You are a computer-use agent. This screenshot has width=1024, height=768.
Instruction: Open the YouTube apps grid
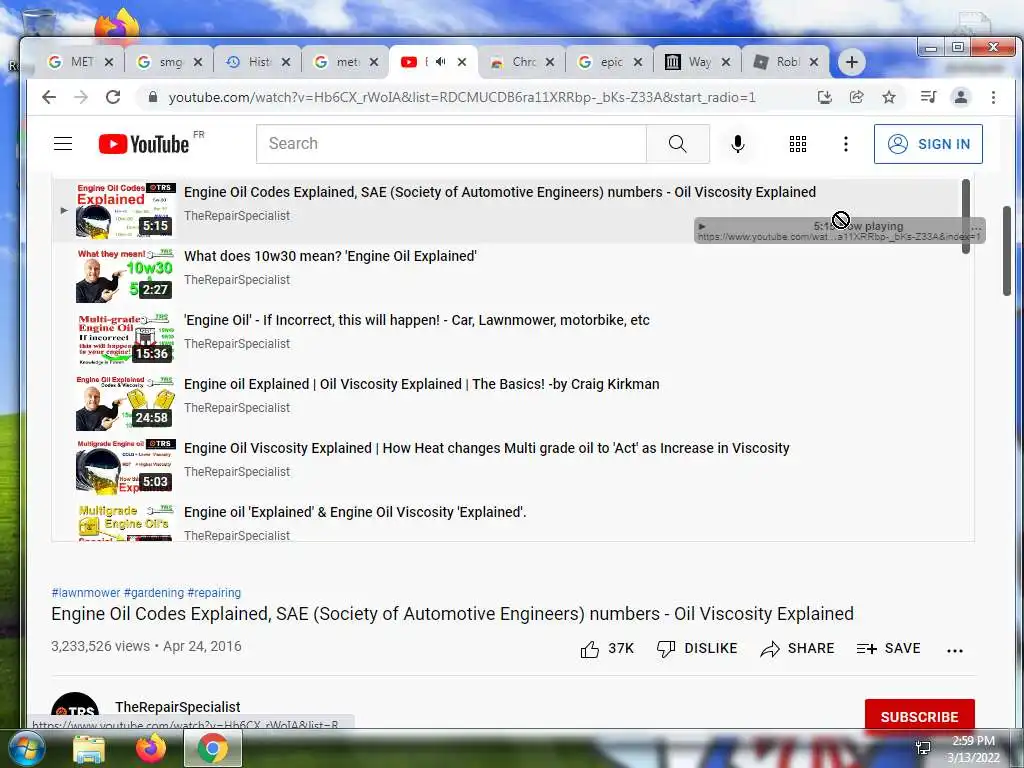coord(797,144)
